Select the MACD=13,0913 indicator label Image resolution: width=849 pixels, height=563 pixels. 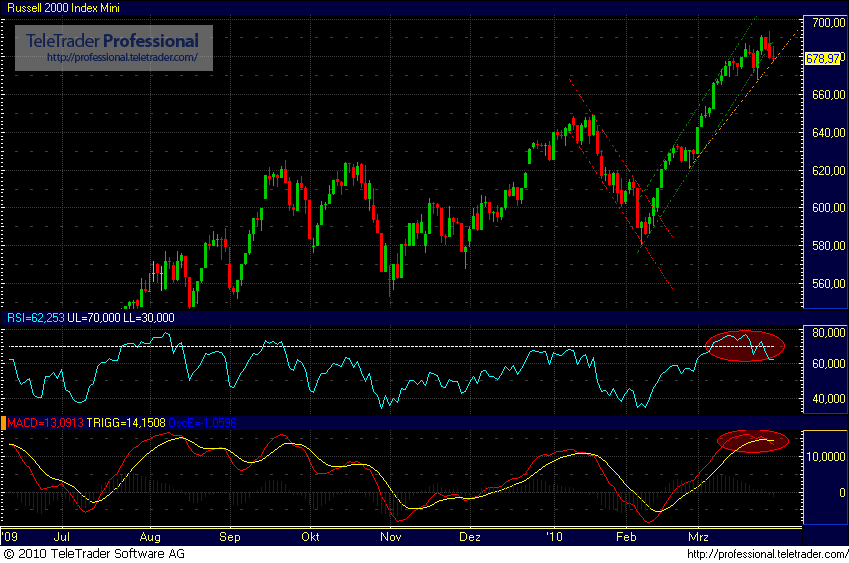point(45,423)
